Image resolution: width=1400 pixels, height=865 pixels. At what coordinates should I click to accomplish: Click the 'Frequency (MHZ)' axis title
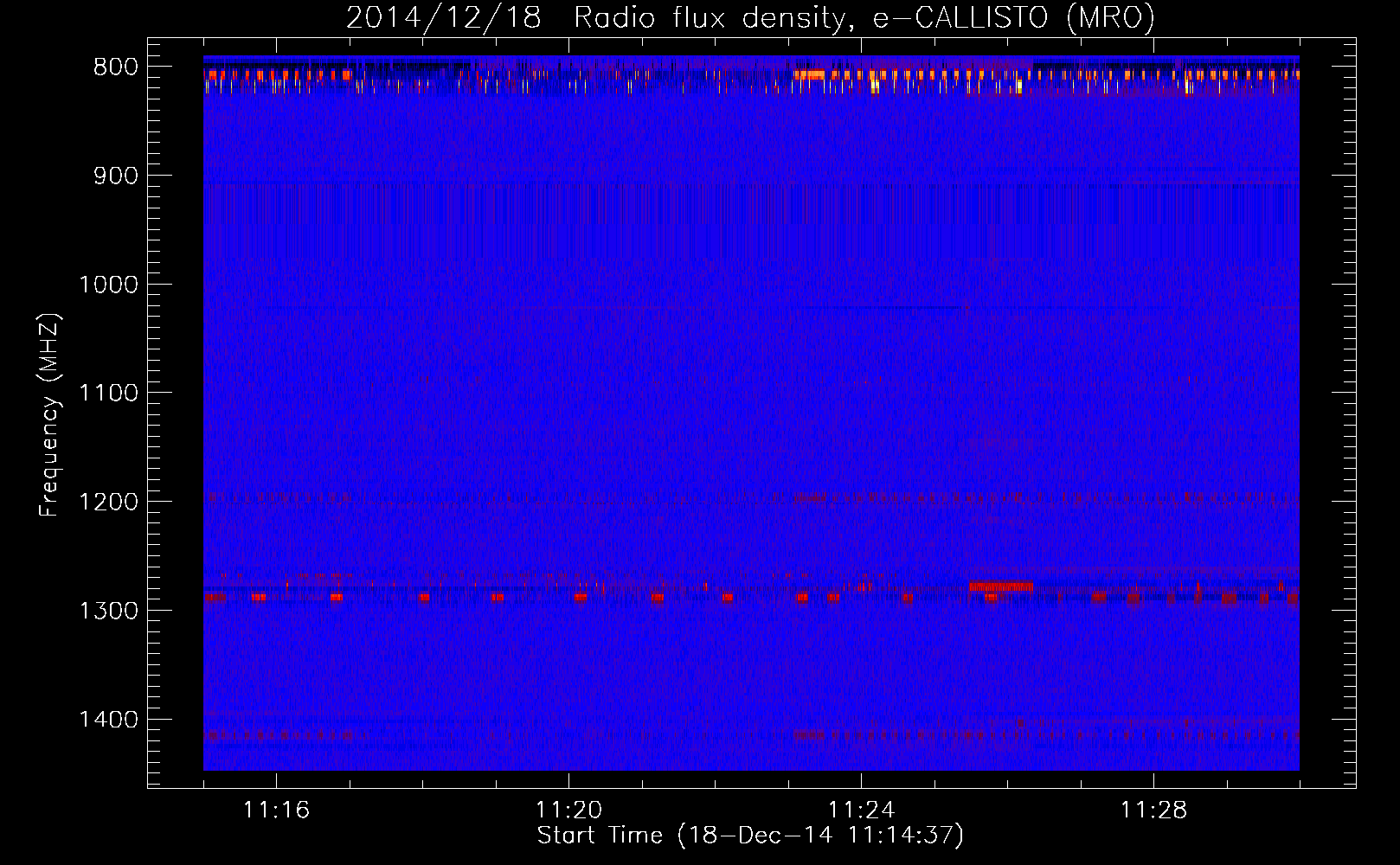[49, 414]
